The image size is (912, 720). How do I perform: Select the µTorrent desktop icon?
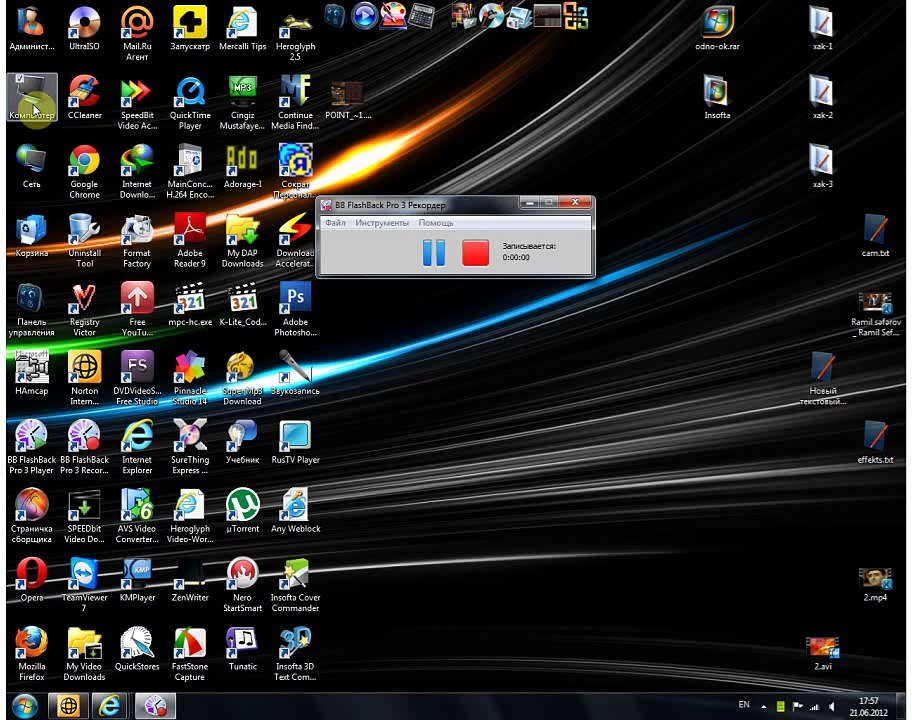[x=243, y=511]
